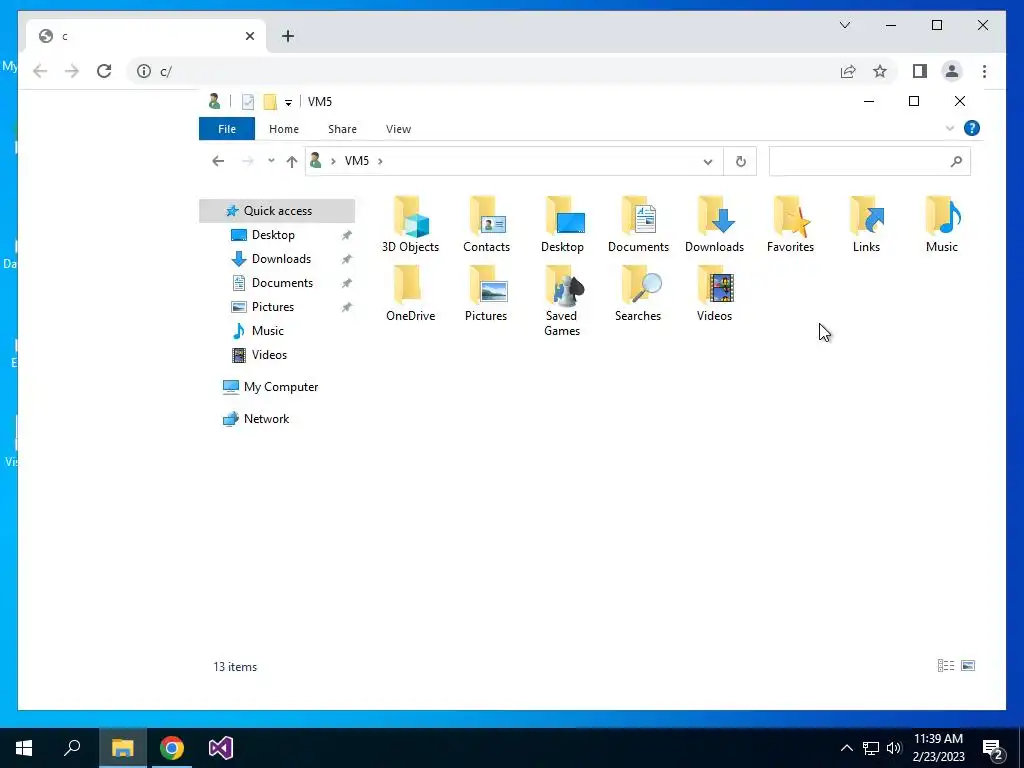Select Network in navigation pane

(266, 419)
